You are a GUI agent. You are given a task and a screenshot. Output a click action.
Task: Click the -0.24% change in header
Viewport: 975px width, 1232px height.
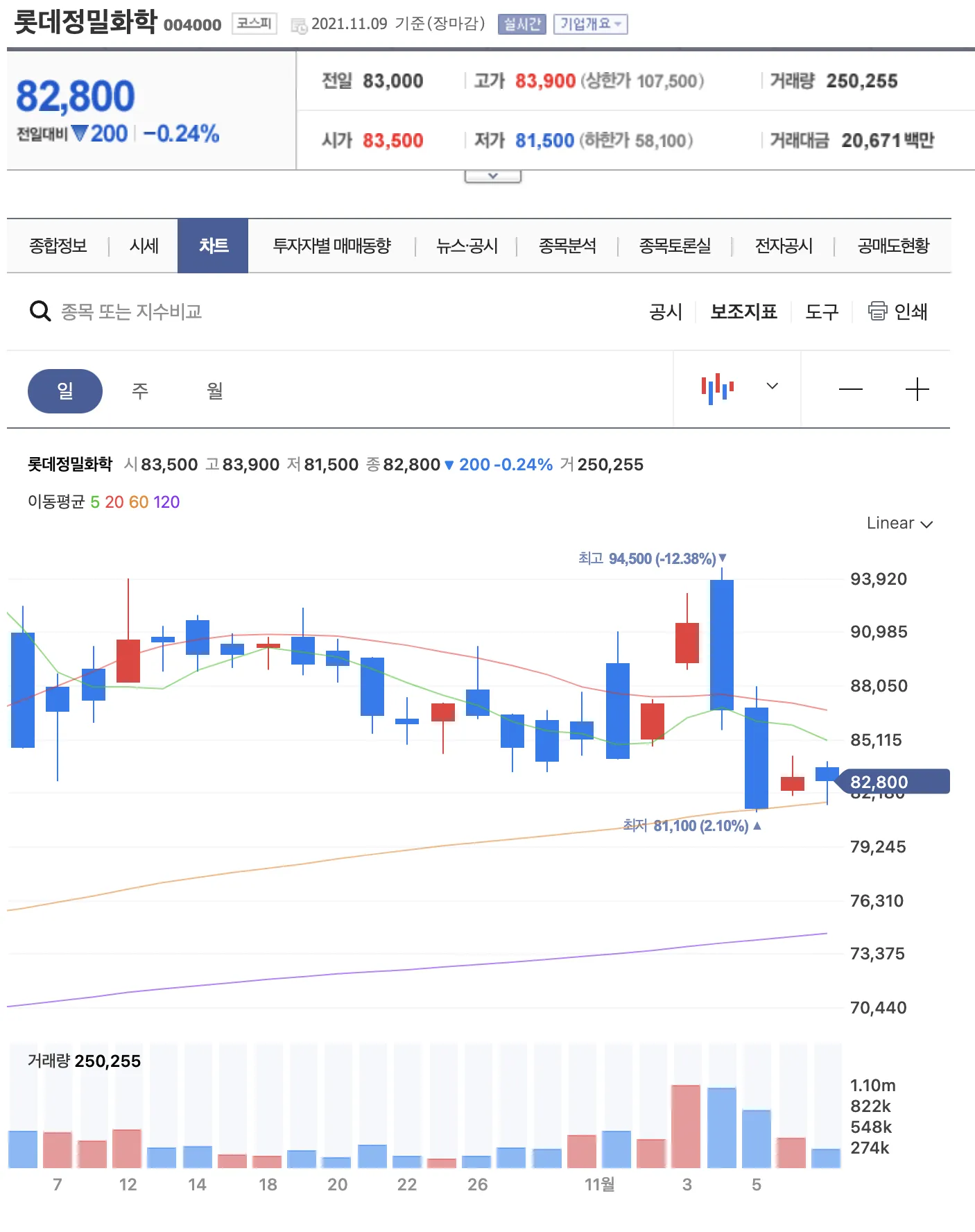pos(182,133)
